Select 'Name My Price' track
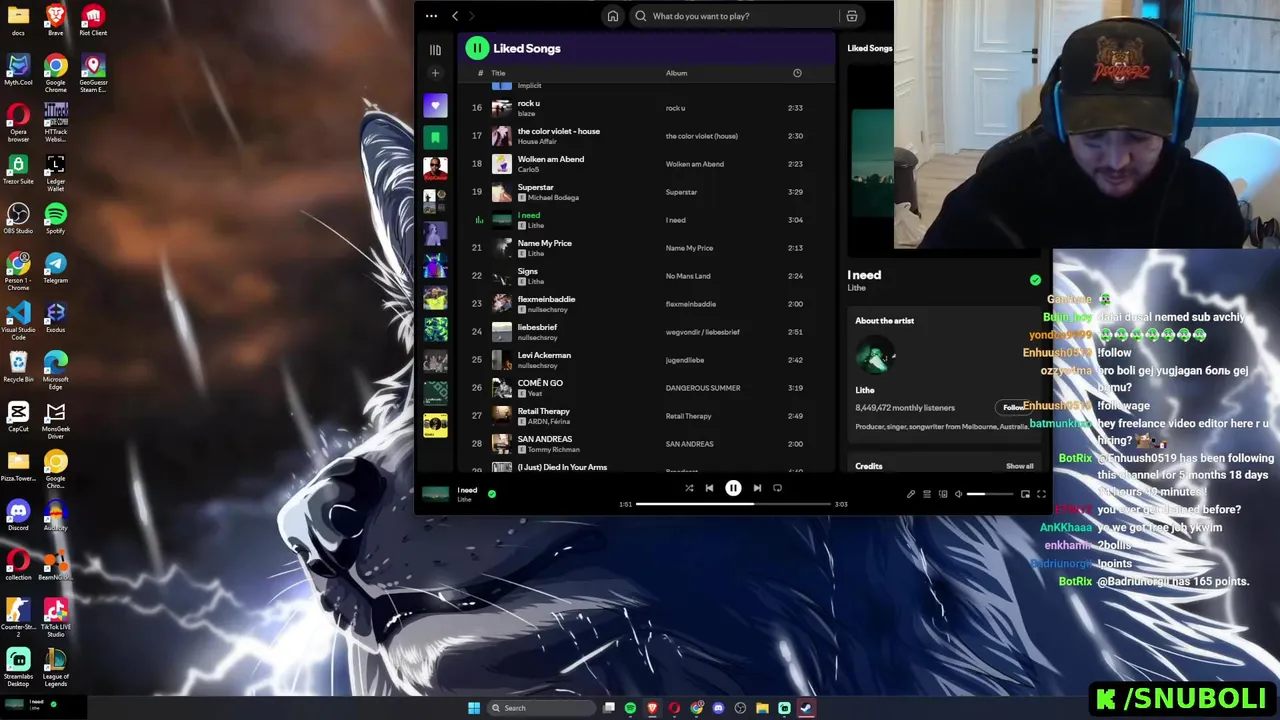 coord(645,248)
